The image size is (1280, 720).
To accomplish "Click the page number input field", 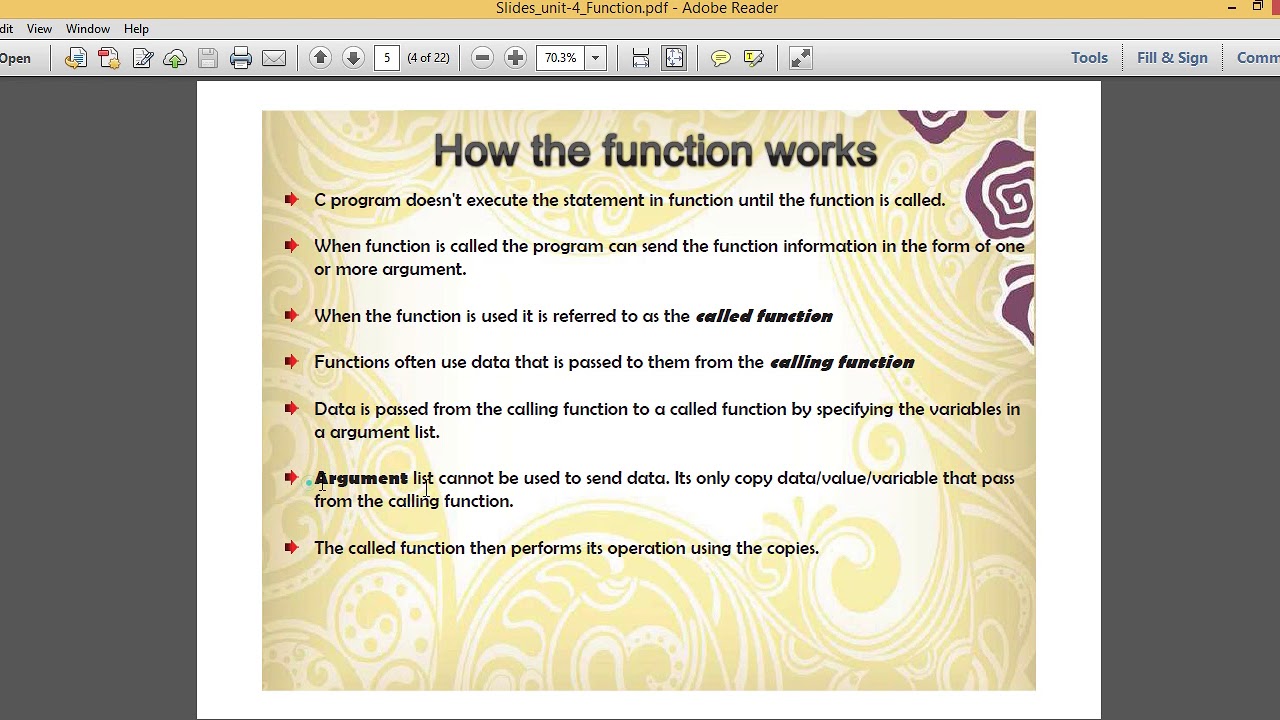I will tap(387, 58).
